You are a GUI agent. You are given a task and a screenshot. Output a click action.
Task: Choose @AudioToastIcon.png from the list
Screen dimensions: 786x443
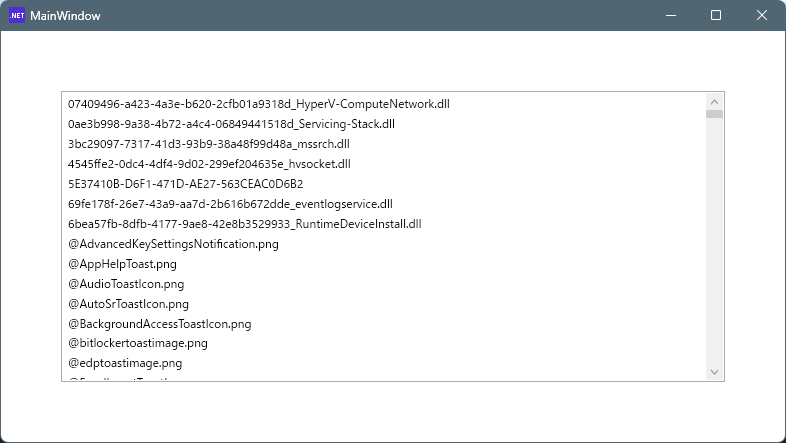126,284
